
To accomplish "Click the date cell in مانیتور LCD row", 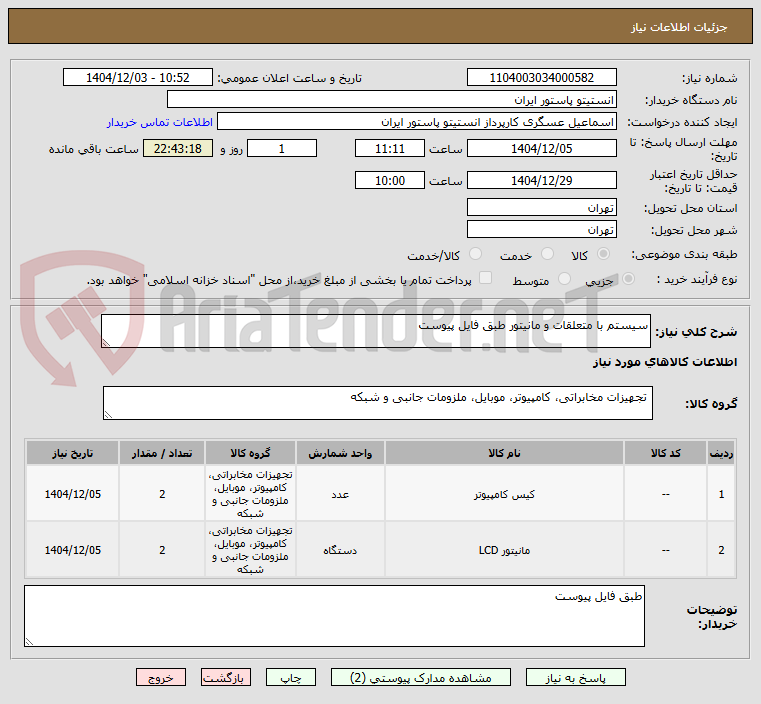I will coord(72,550).
